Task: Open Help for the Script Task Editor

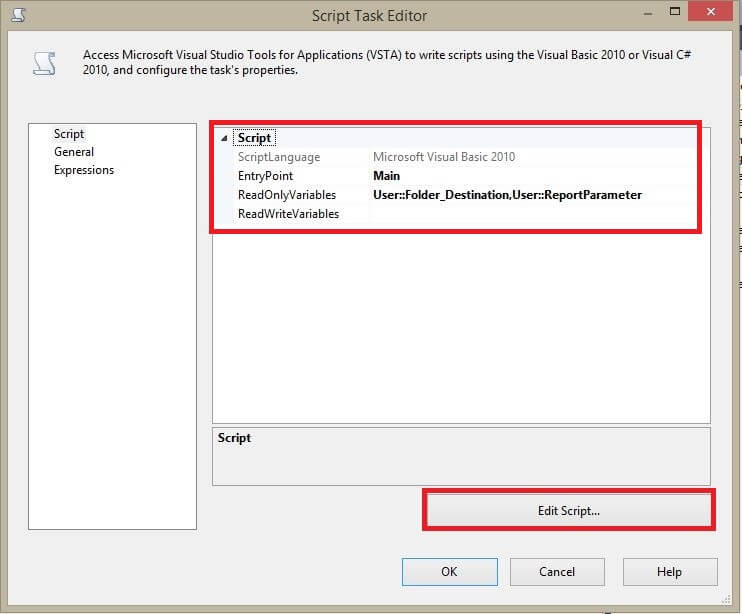Action: click(x=670, y=572)
